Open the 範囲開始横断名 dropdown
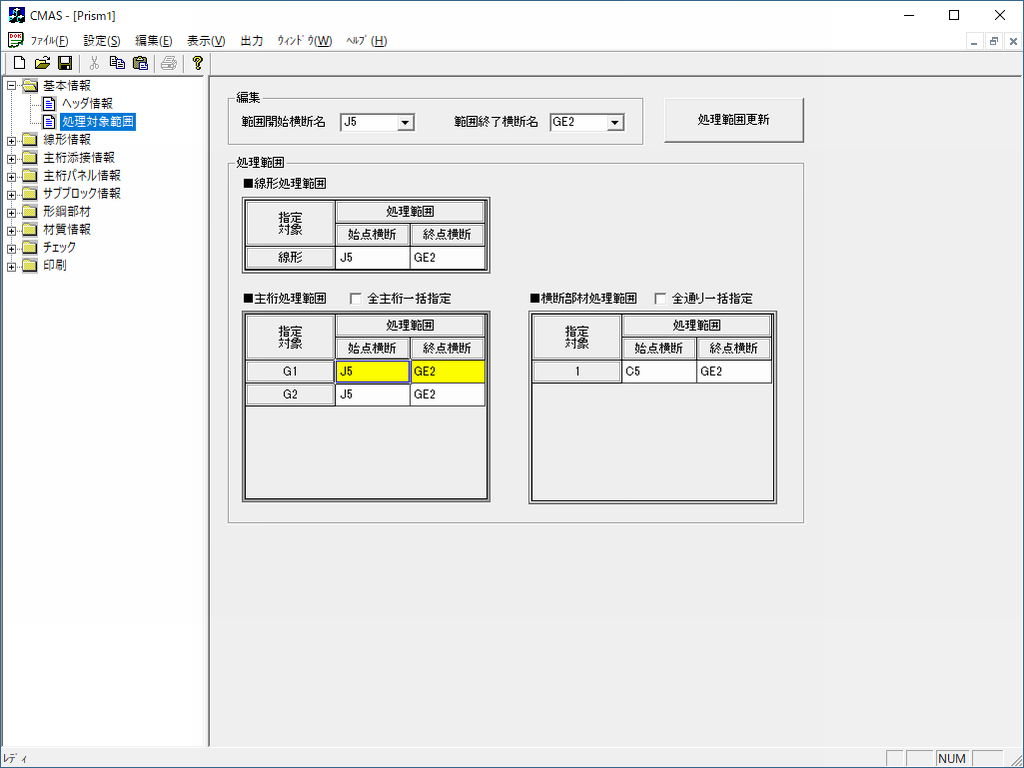Screen dimensions: 1024x768 [x=405, y=122]
